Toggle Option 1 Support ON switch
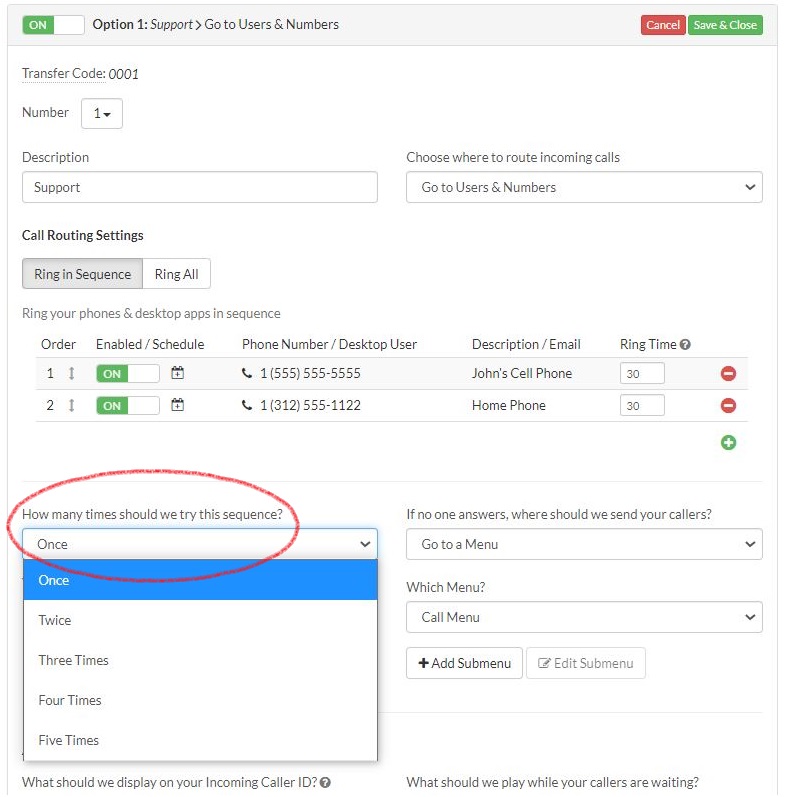The height and width of the screenshot is (797, 785). 53,25
